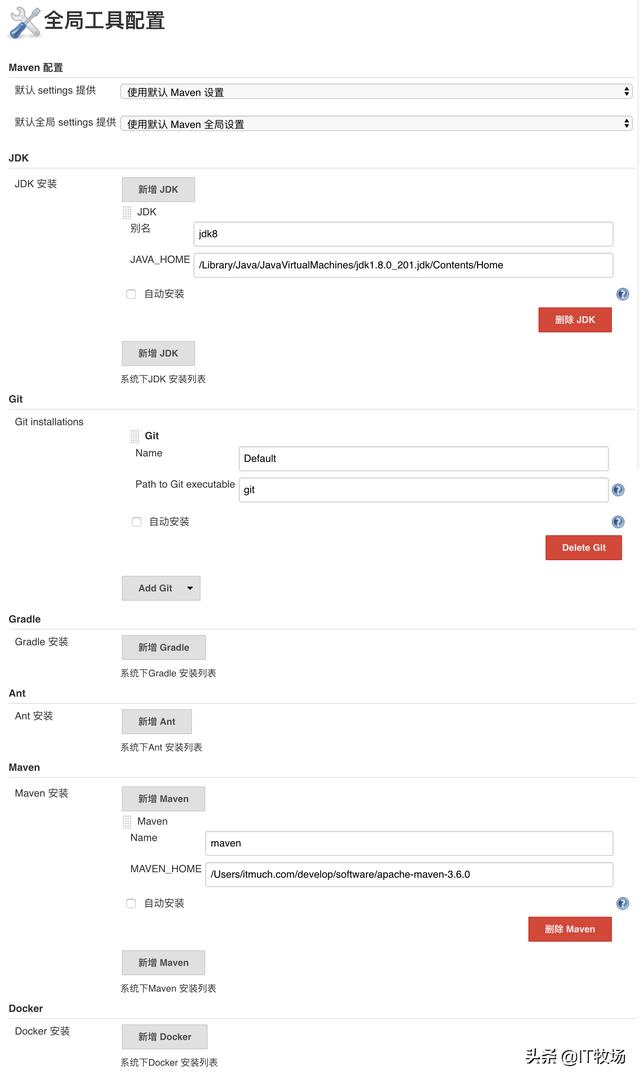
Task: Click the drag handle next to JDK
Action: pyautogui.click(x=127, y=212)
